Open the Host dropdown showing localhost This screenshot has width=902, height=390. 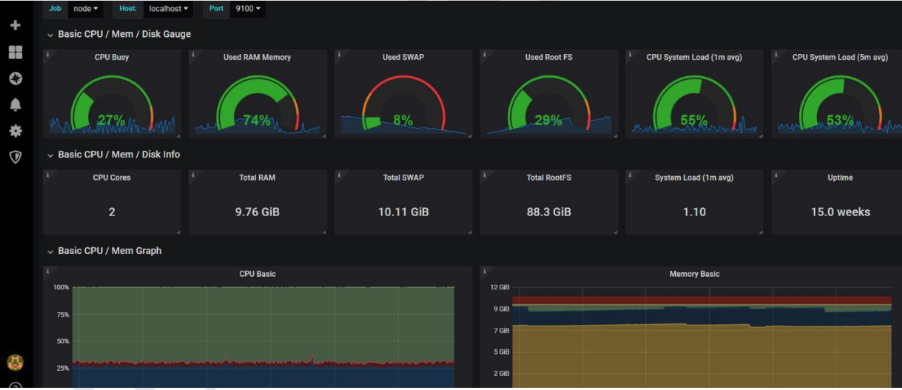[x=169, y=9]
